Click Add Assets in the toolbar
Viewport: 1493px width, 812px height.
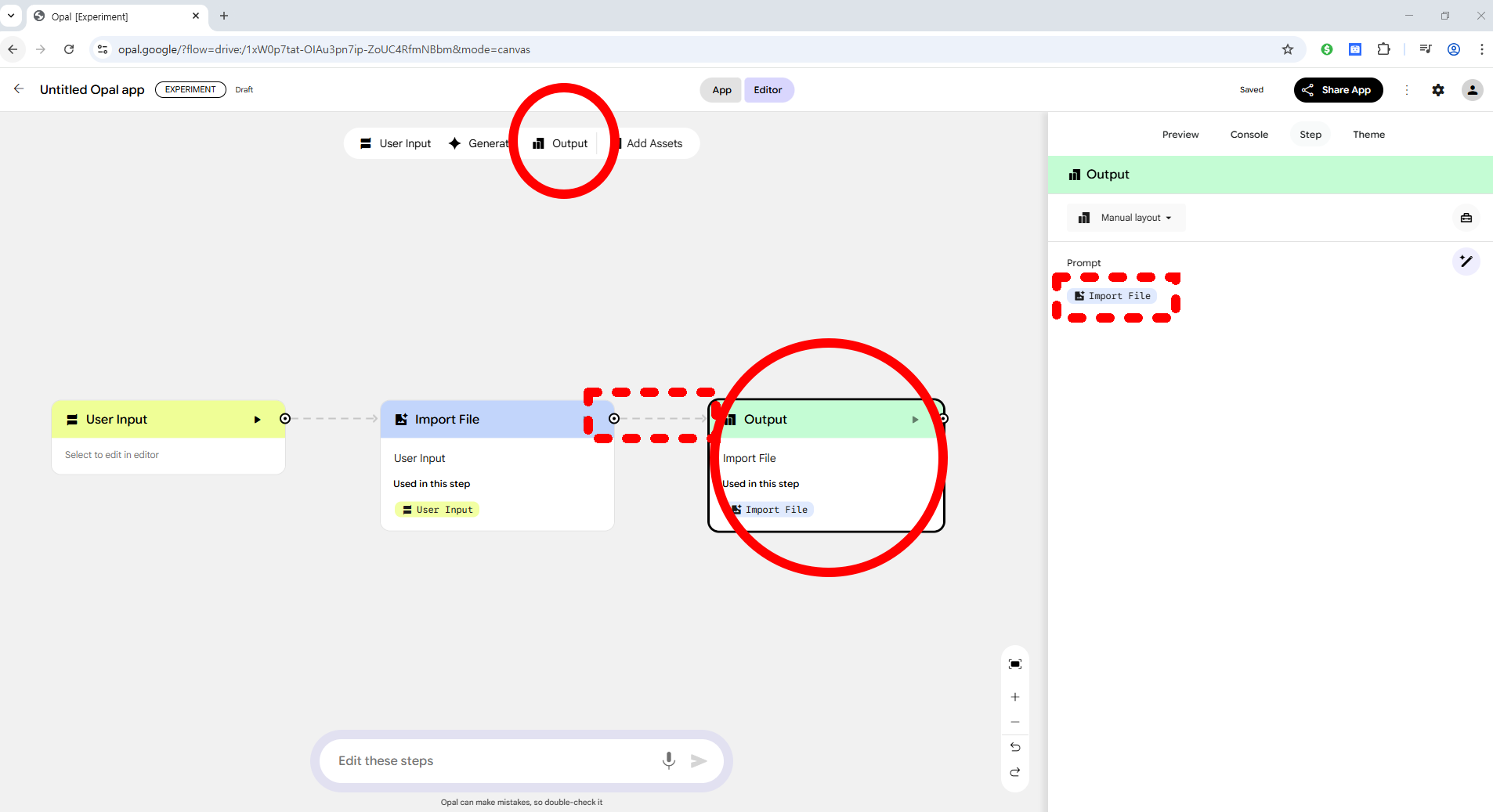650,143
